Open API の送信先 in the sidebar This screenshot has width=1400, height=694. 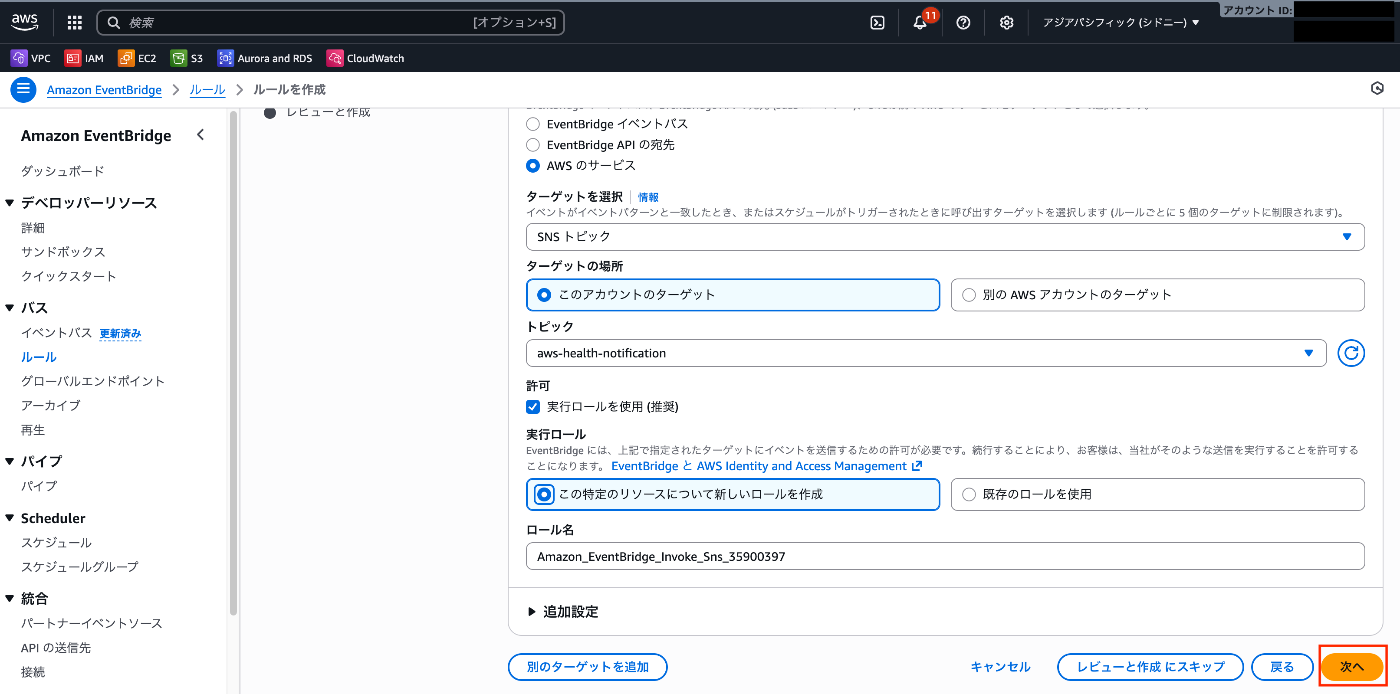click(x=56, y=648)
